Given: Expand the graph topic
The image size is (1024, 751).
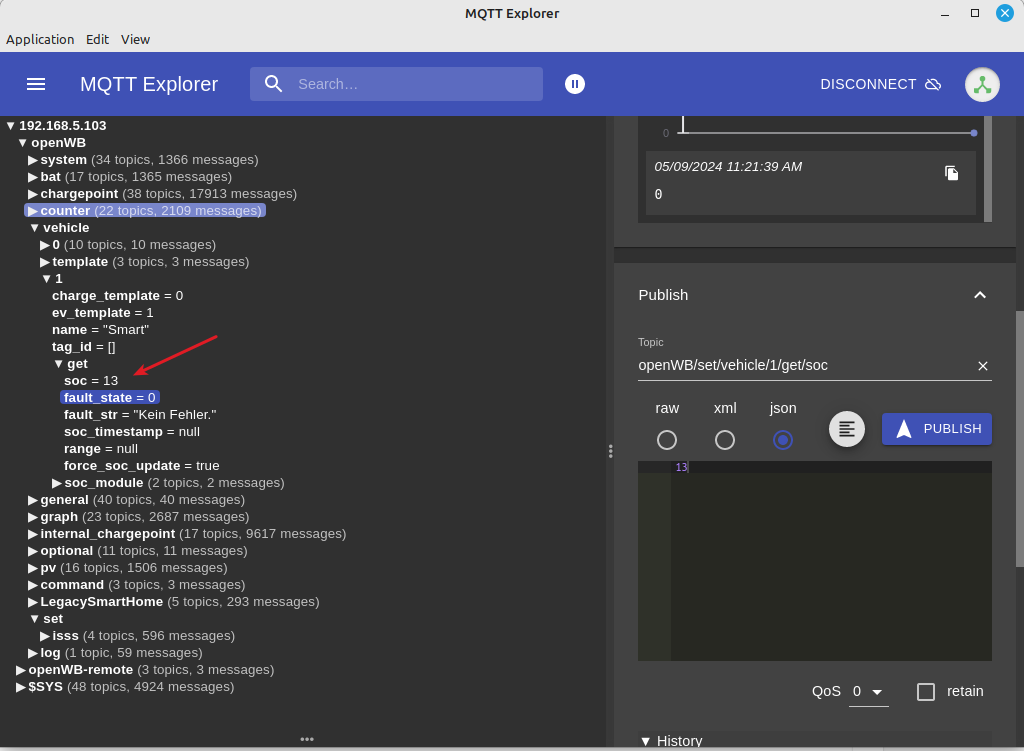Looking at the screenshot, I should [33, 517].
